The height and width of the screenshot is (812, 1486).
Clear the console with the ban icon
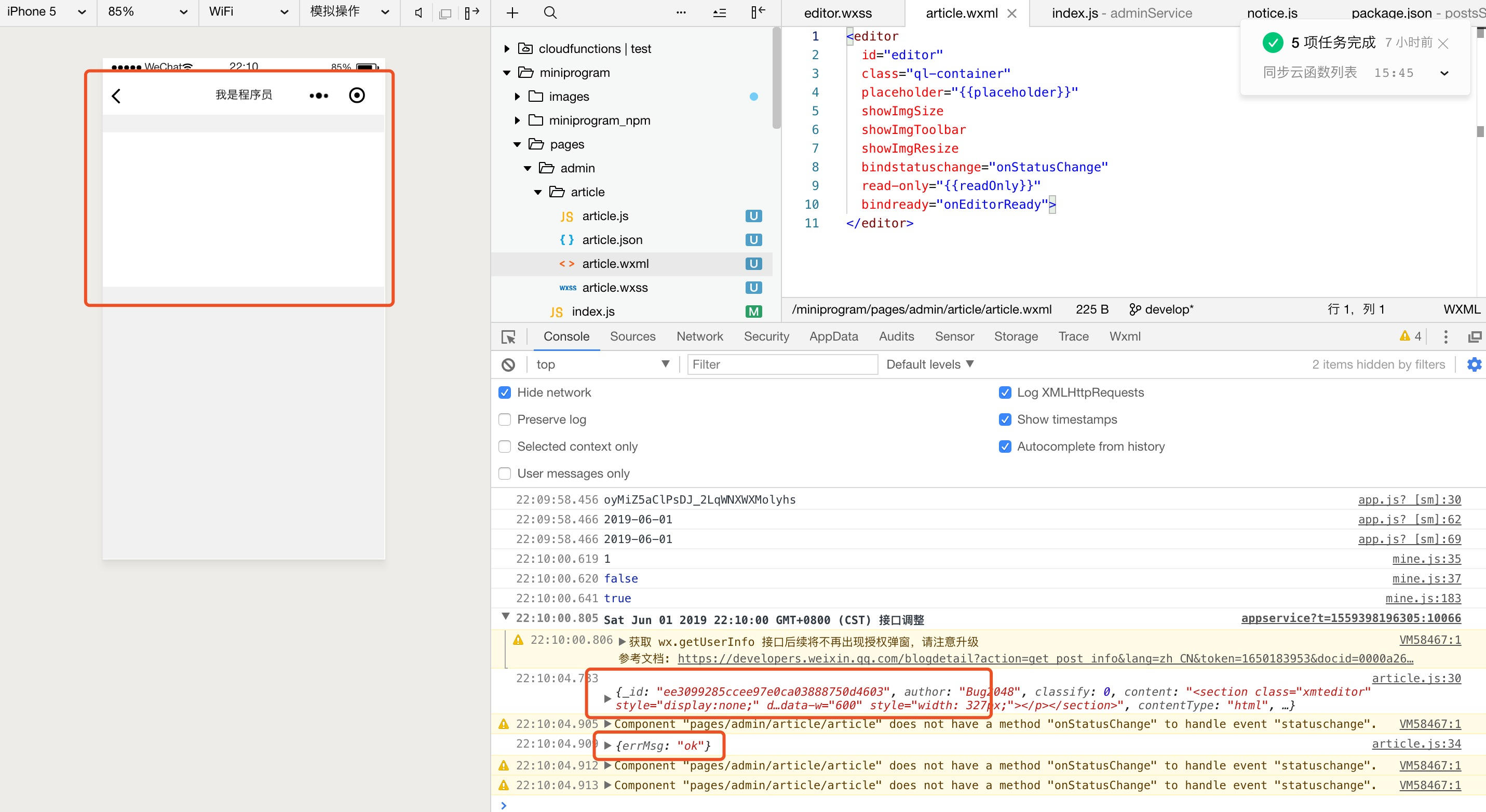[508, 364]
